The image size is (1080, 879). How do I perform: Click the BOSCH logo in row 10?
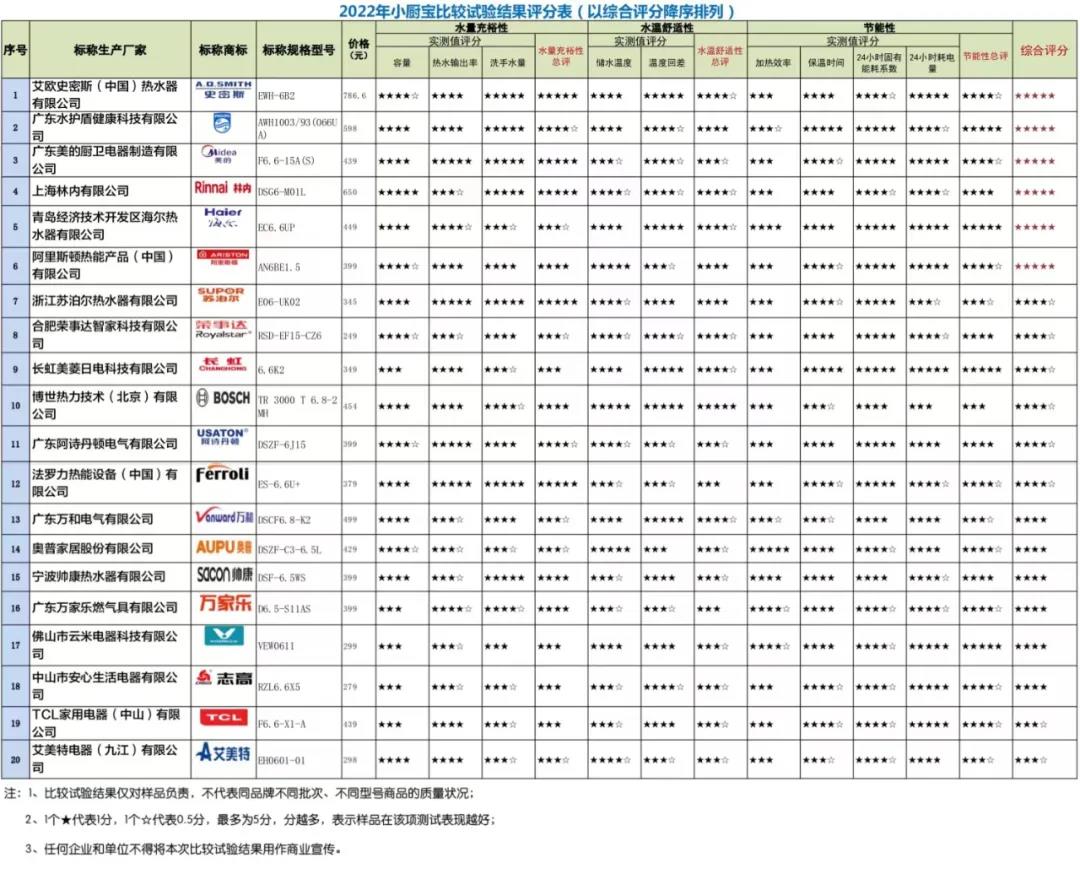coord(223,397)
